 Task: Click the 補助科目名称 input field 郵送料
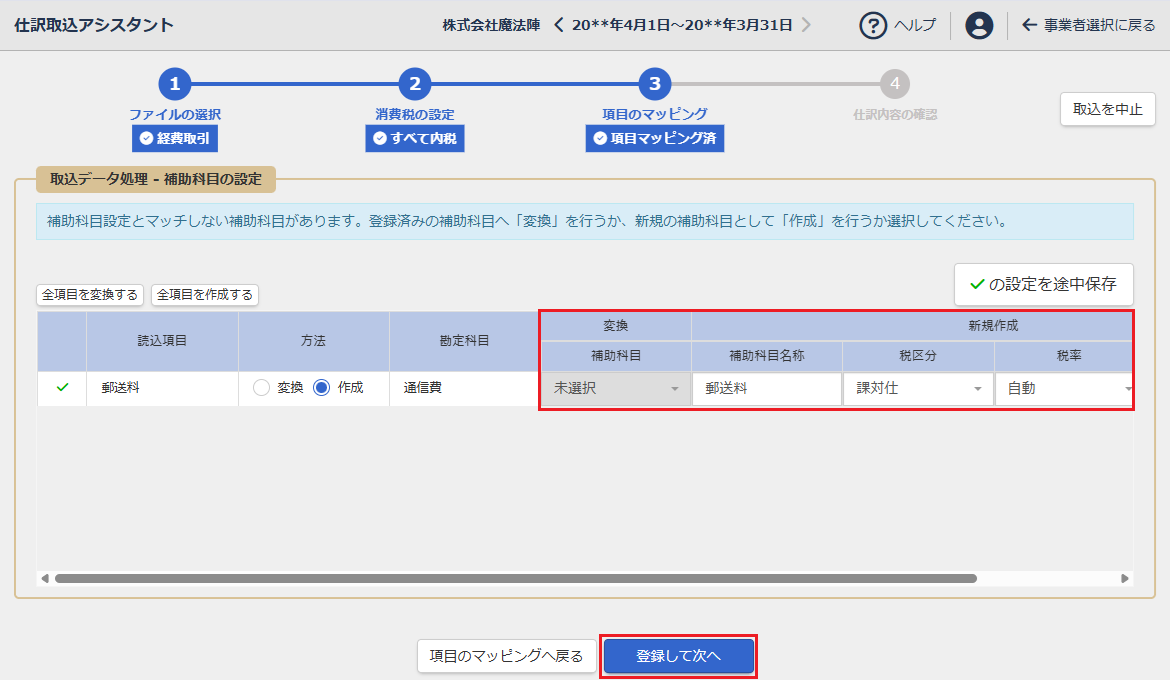766,388
